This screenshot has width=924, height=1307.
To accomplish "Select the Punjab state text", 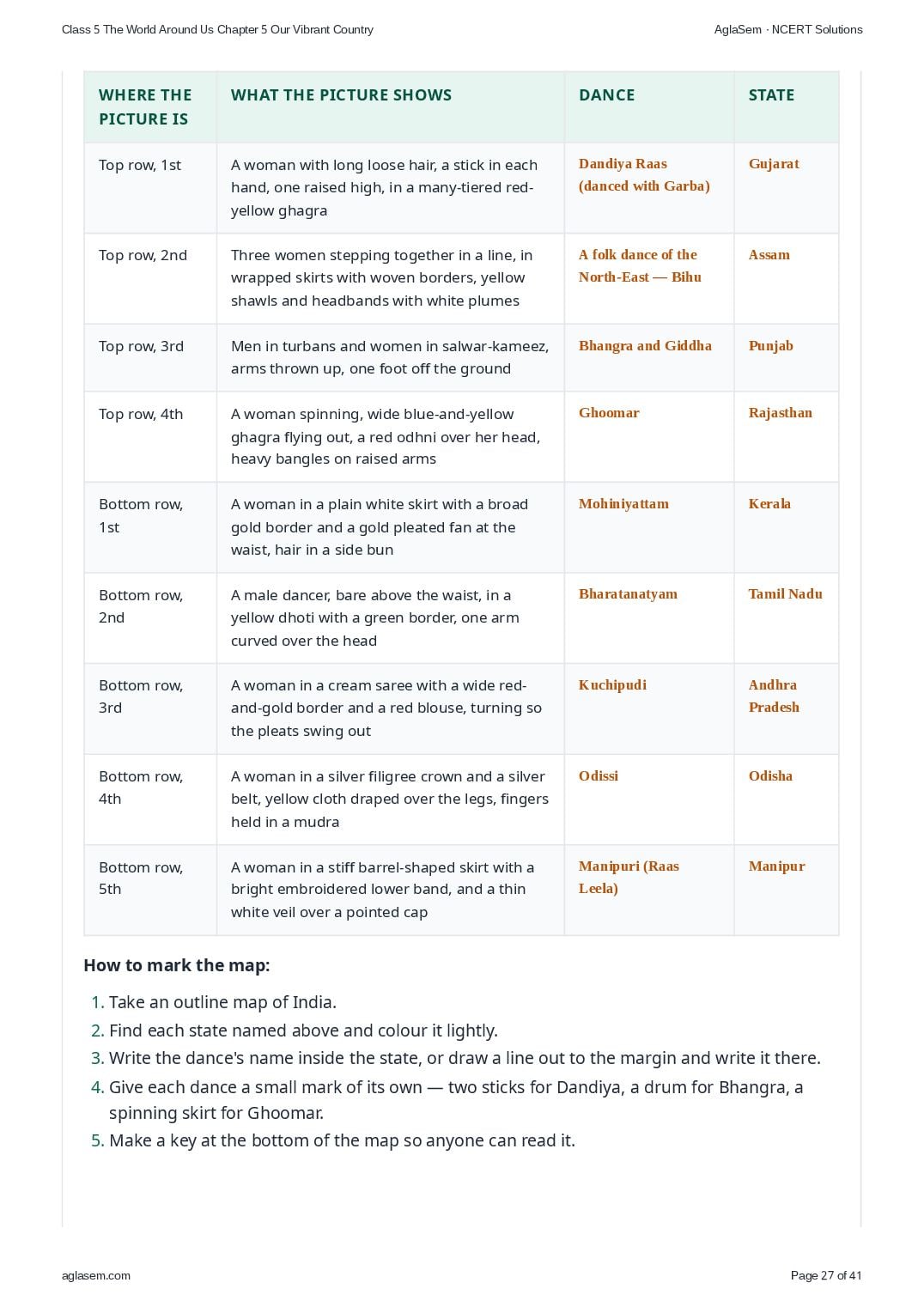I will (770, 345).
